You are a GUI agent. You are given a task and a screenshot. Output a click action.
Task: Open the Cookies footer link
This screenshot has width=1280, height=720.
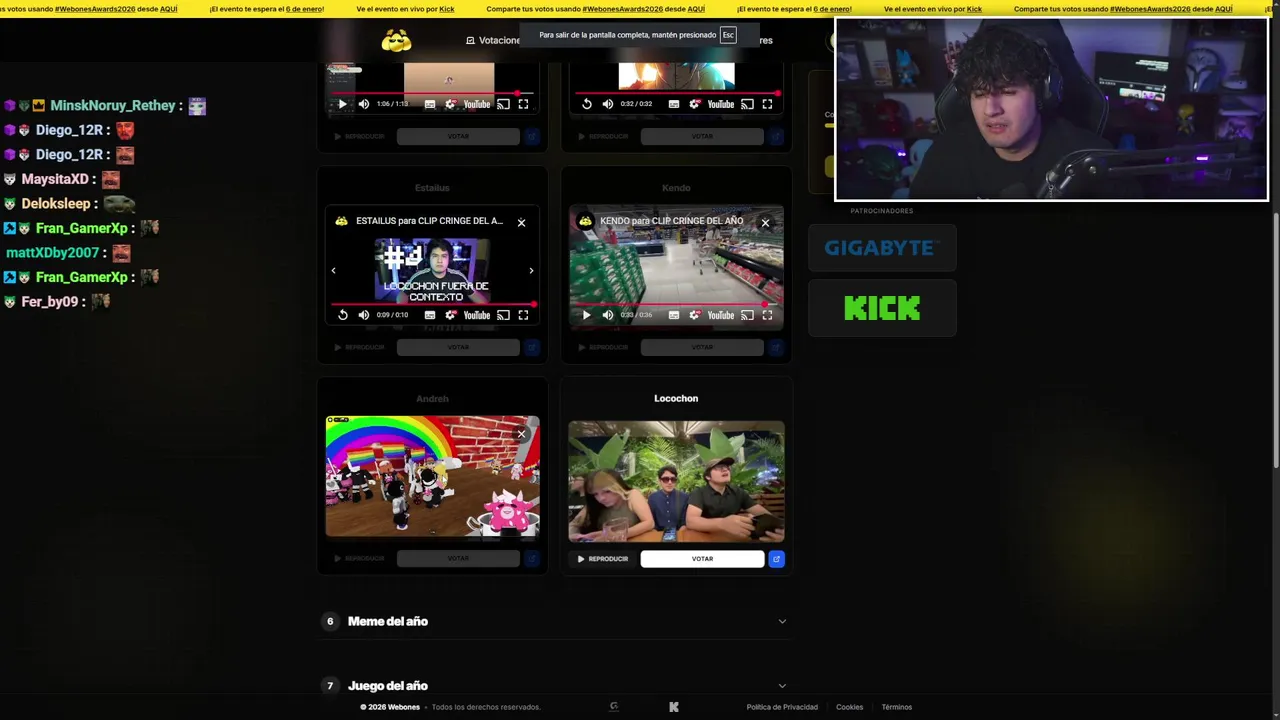(849, 707)
